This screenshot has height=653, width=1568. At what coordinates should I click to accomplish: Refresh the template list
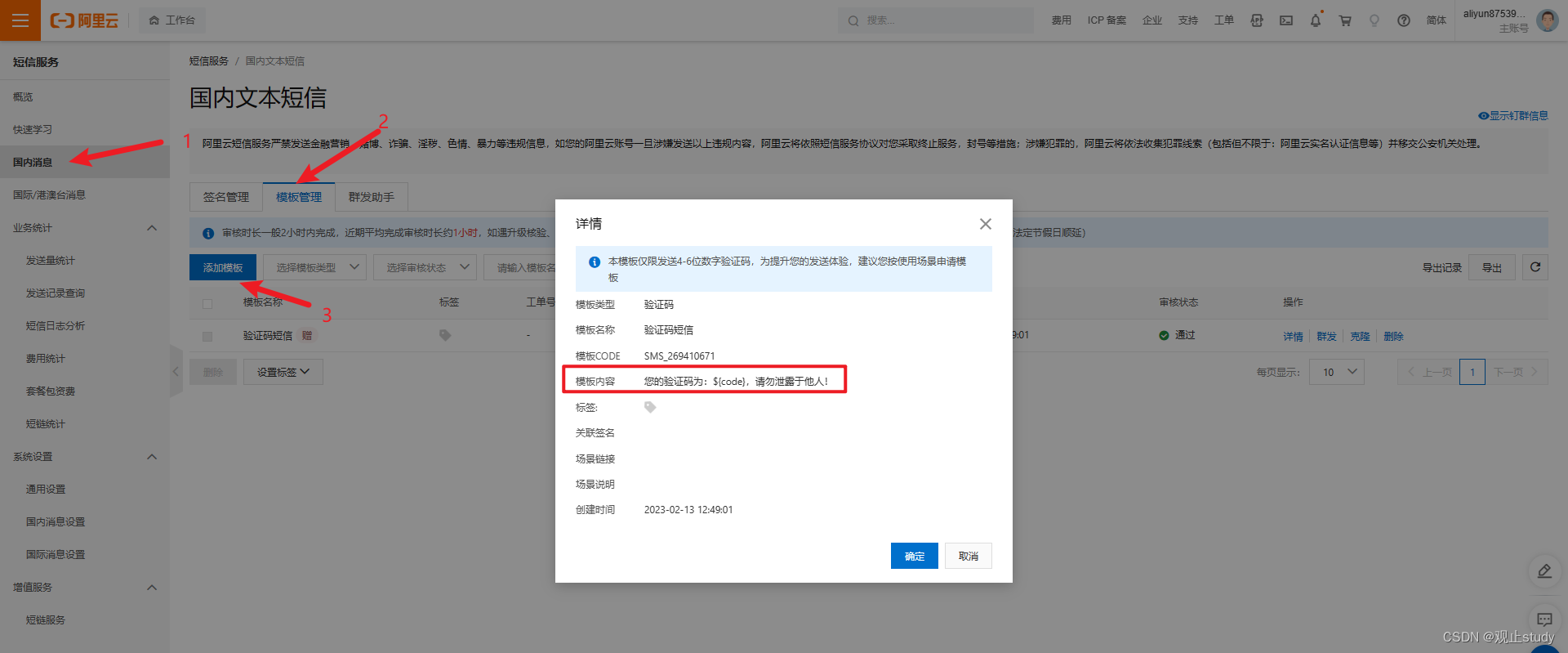click(x=1535, y=267)
